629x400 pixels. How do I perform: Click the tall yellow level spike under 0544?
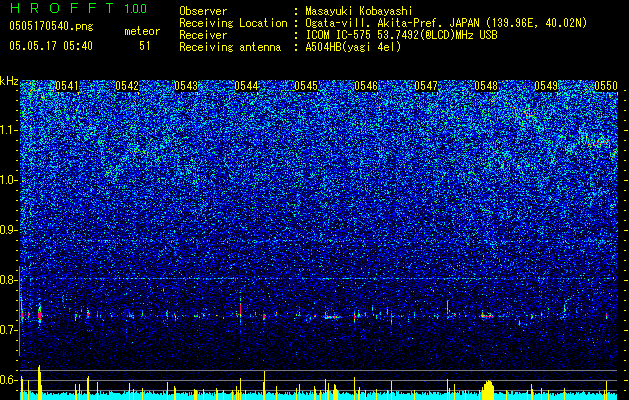point(264,385)
